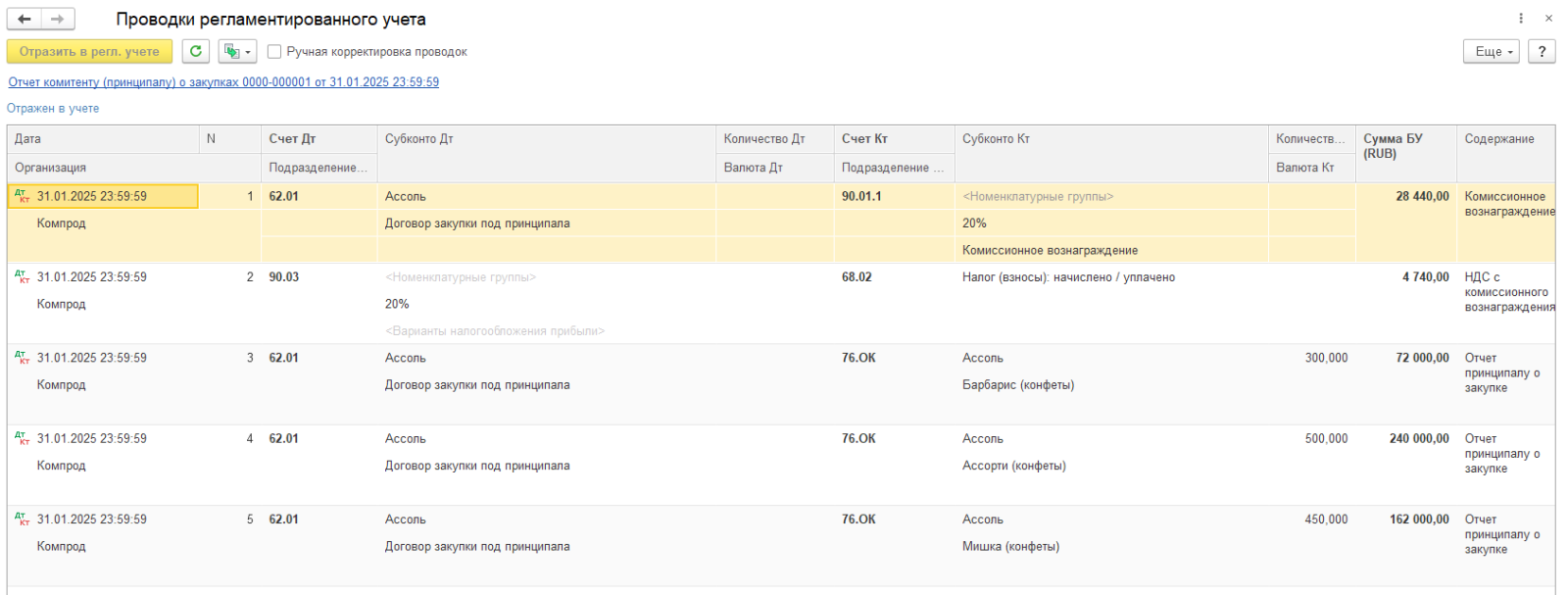
Task: Open the Еще dropdown menu
Action: (x=1491, y=51)
